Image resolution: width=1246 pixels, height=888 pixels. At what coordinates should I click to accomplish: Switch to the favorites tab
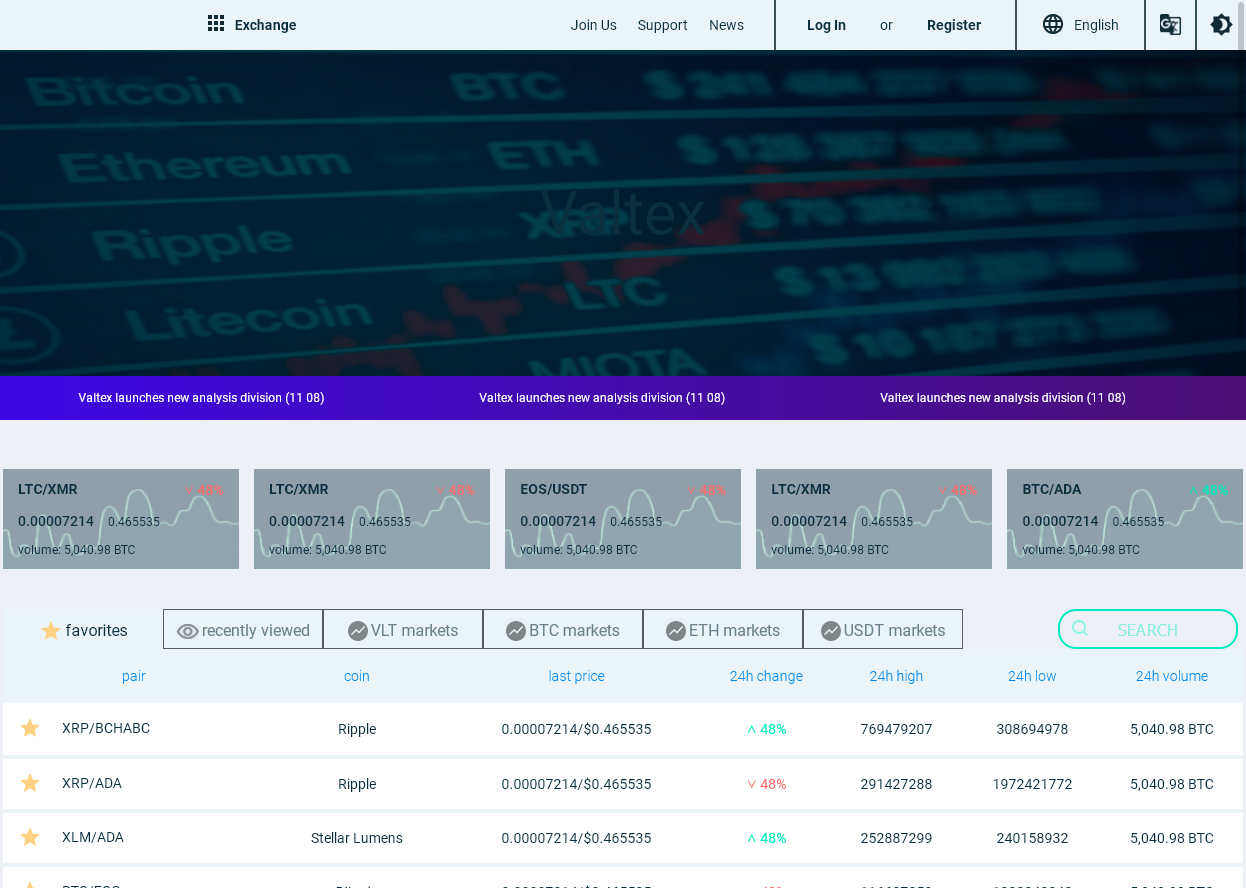[83, 630]
